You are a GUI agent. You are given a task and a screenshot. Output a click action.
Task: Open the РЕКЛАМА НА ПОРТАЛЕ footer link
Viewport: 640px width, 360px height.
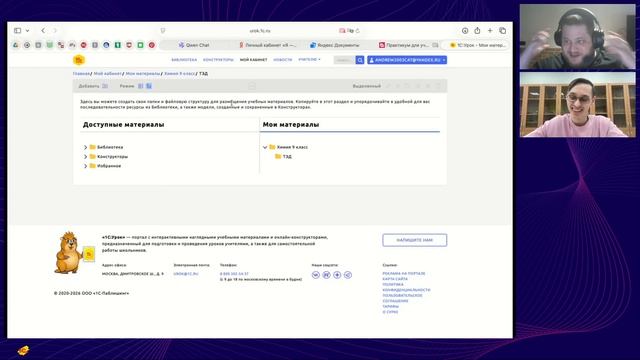tap(404, 273)
